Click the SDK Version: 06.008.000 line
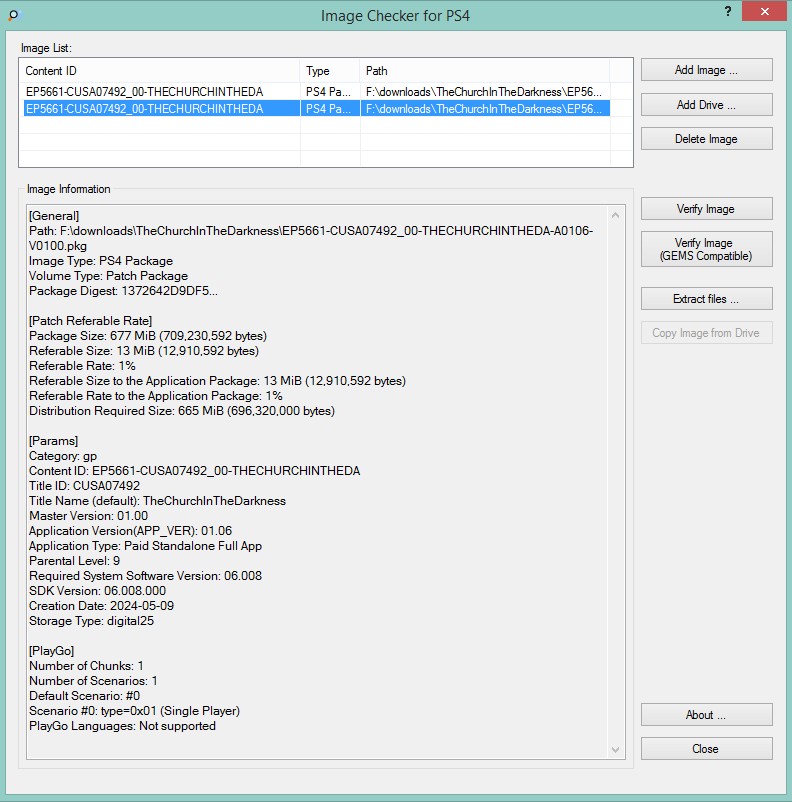The width and height of the screenshot is (792, 802). (98, 591)
